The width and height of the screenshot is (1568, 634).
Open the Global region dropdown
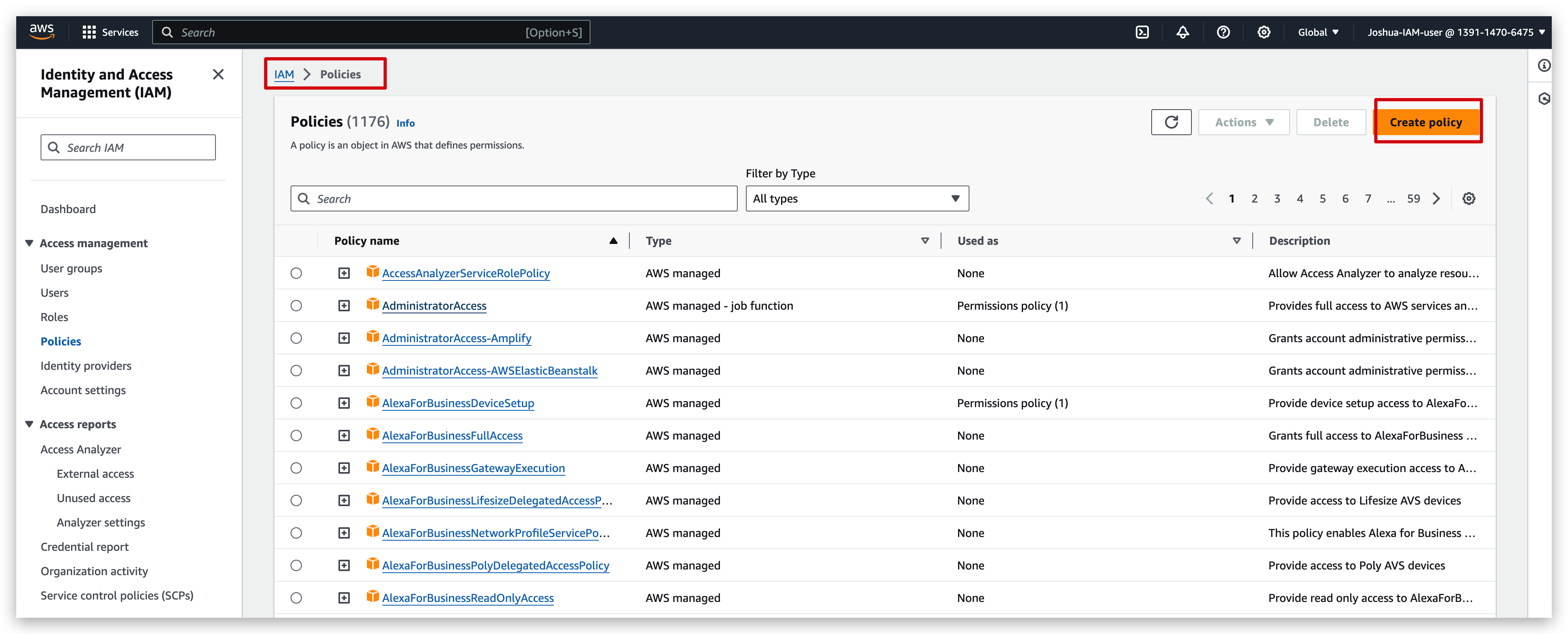tap(1318, 32)
